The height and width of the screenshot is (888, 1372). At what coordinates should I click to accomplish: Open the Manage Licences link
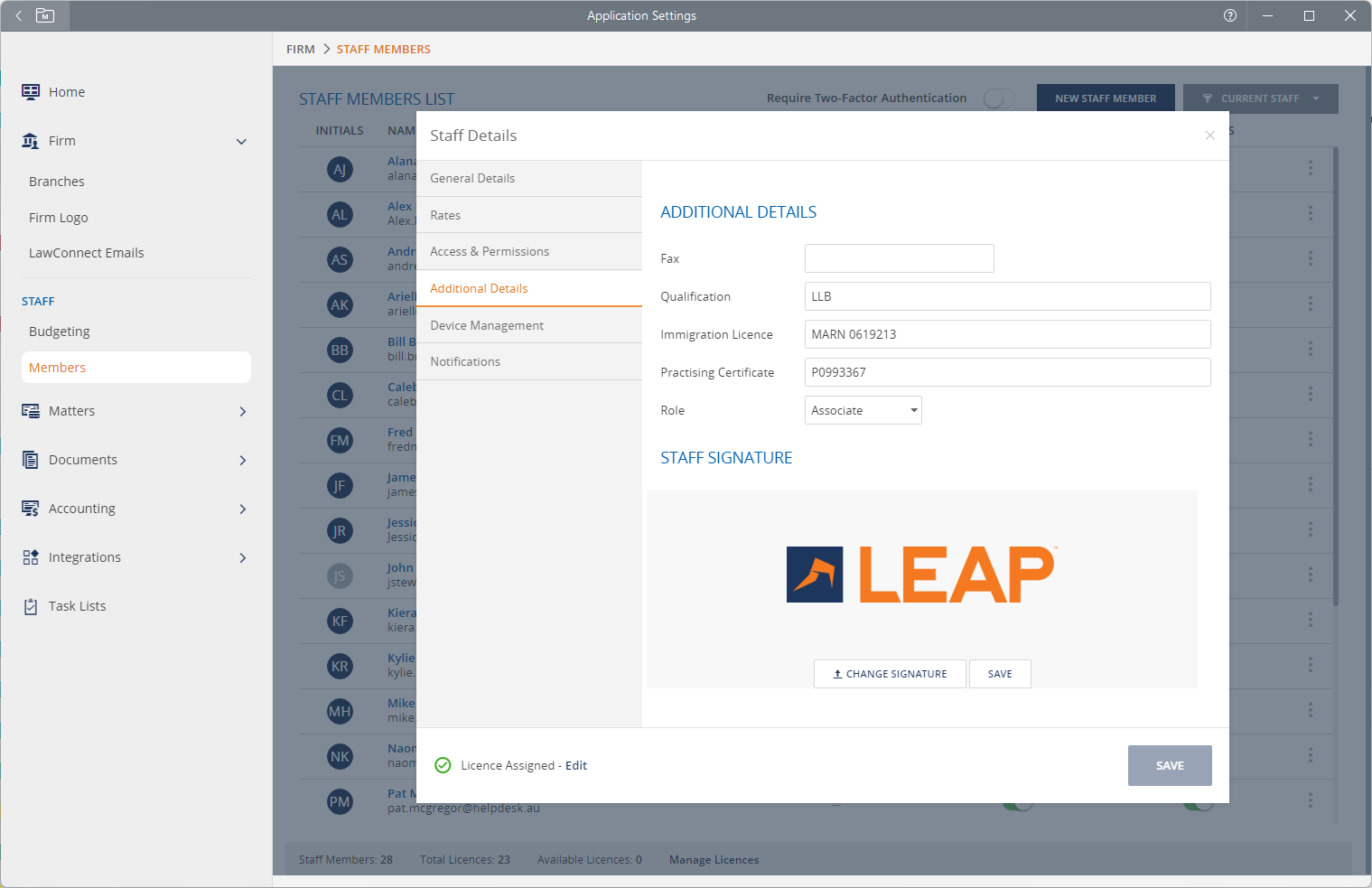tap(714, 860)
